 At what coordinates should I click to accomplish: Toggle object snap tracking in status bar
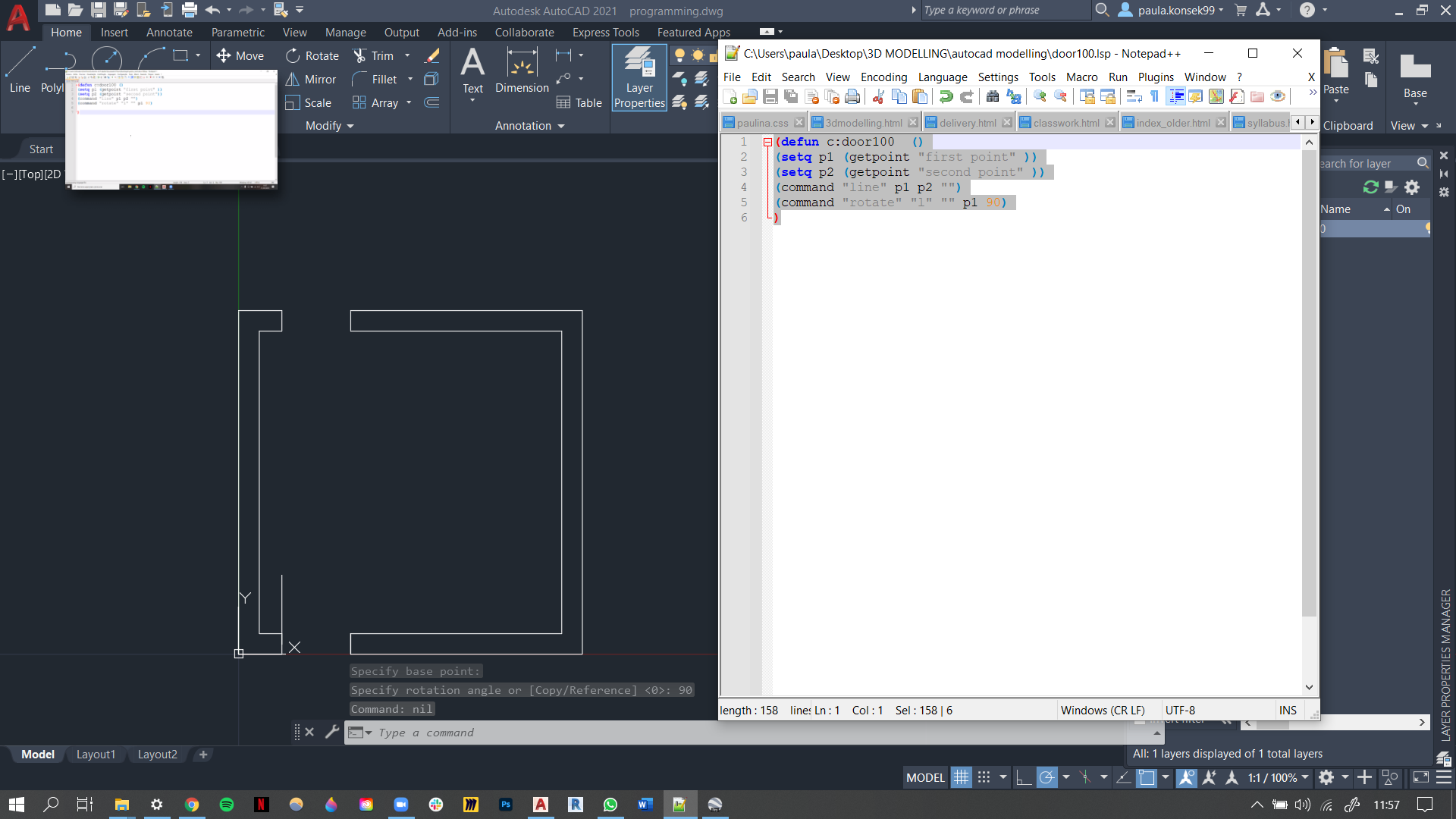[x=1124, y=778]
